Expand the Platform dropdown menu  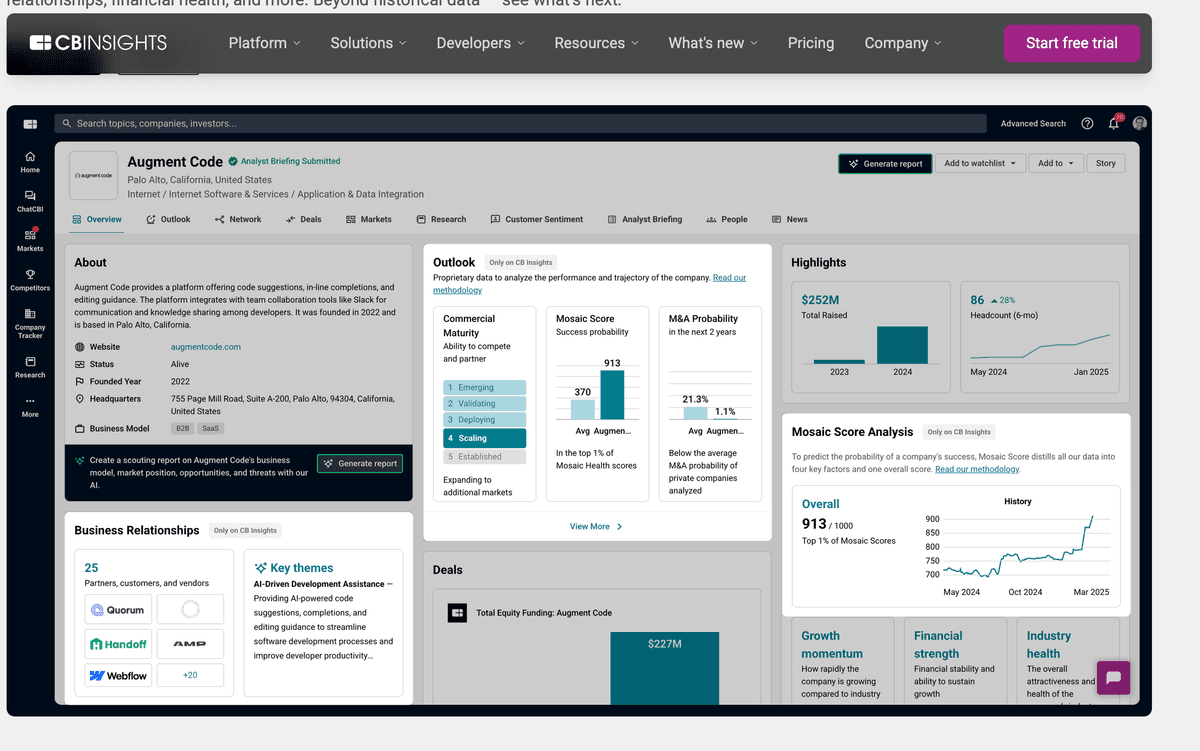click(264, 43)
